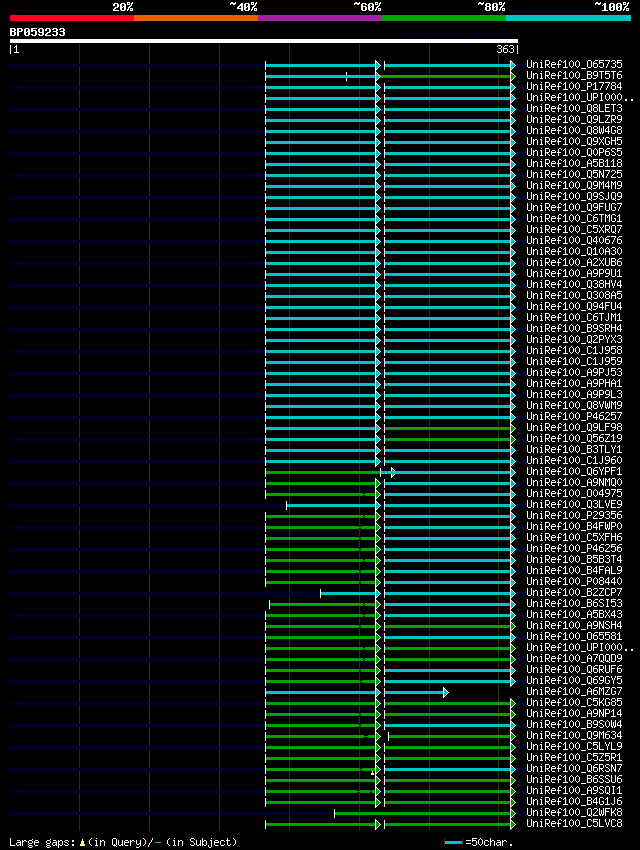Viewport: 640px width, 850px height.
Task: Select label UniRef100_Q6RSN7
Action: click(x=574, y=769)
